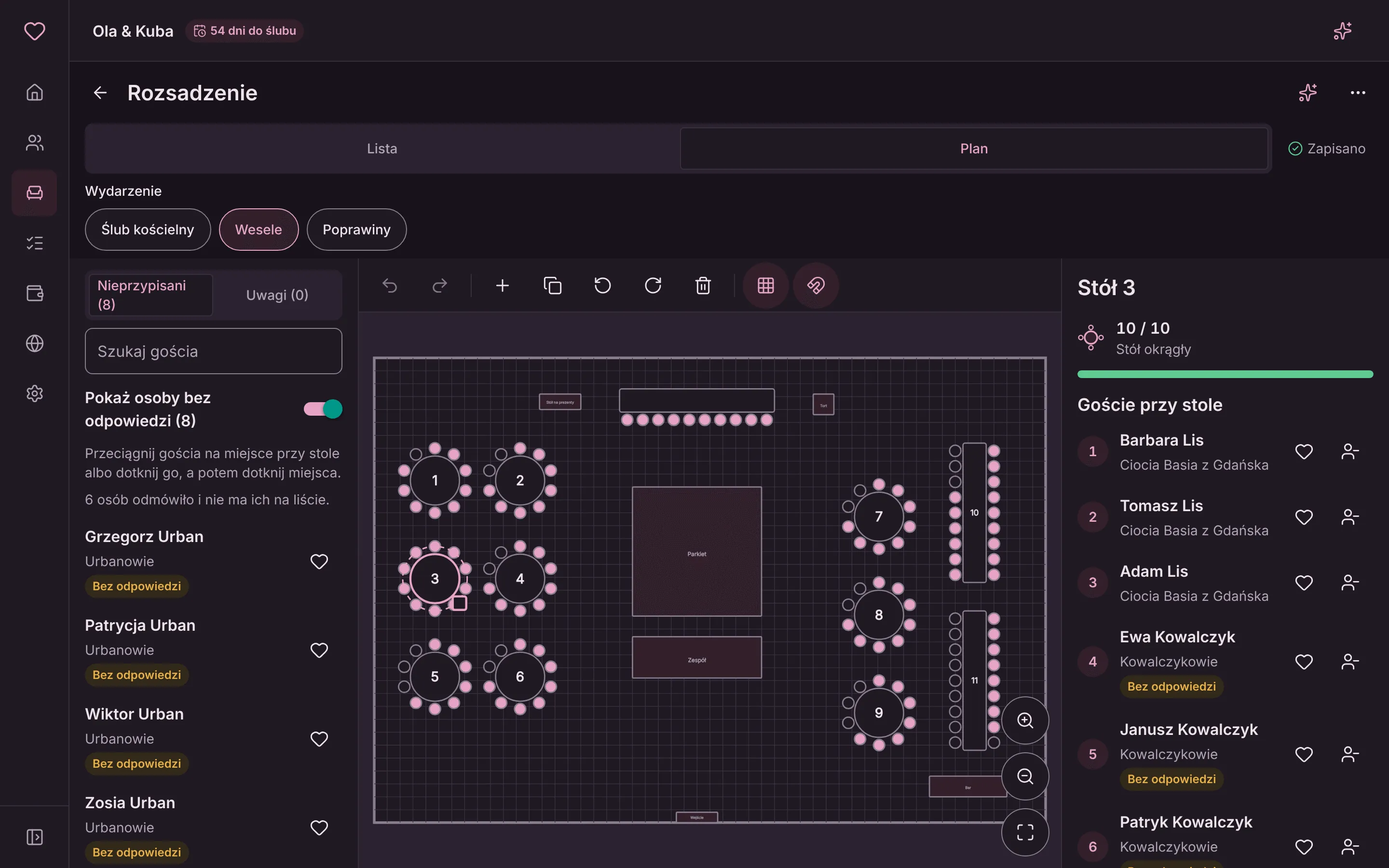Switch to the Plan tab
Viewport: 1389px width, 868px height.
coord(974,149)
